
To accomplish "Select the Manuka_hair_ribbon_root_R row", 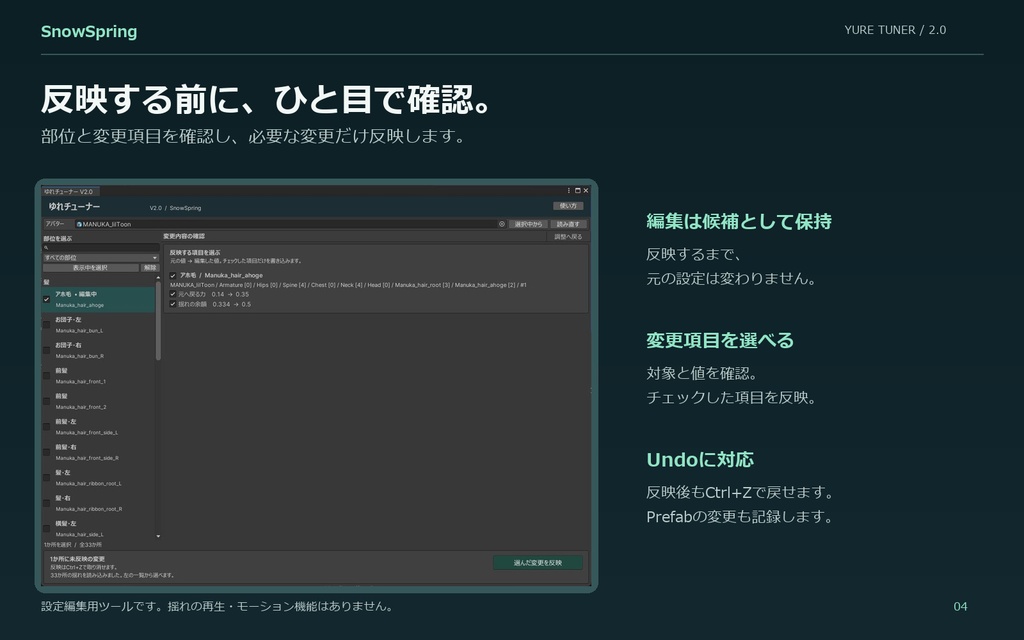I will pyautogui.click(x=99, y=503).
